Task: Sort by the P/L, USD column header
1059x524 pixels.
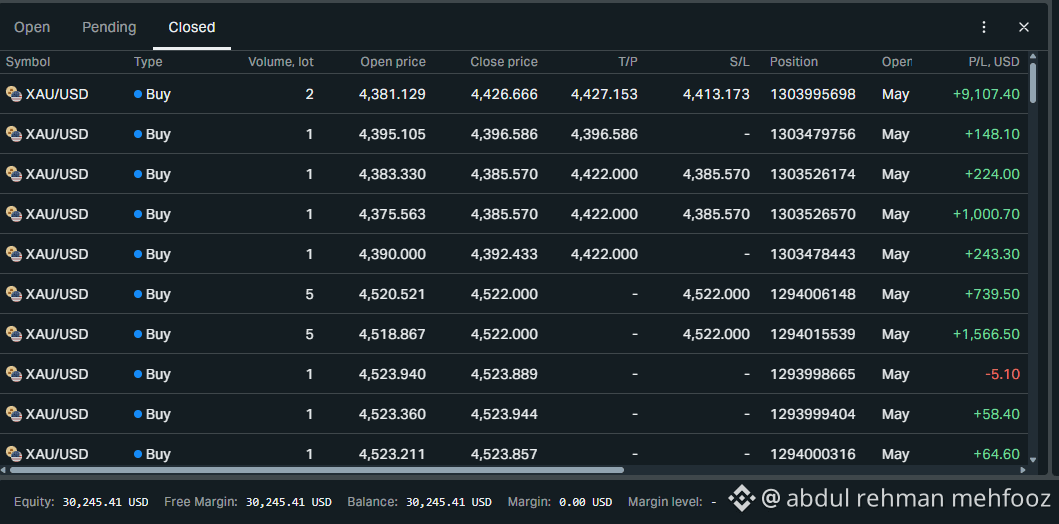Action: (x=994, y=62)
